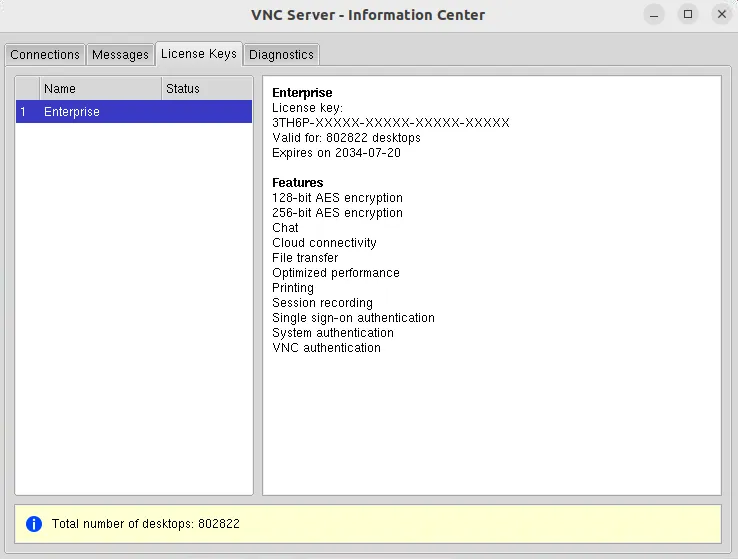The width and height of the screenshot is (738, 559).
Task: Switch to the Connections tab
Action: [45, 55]
